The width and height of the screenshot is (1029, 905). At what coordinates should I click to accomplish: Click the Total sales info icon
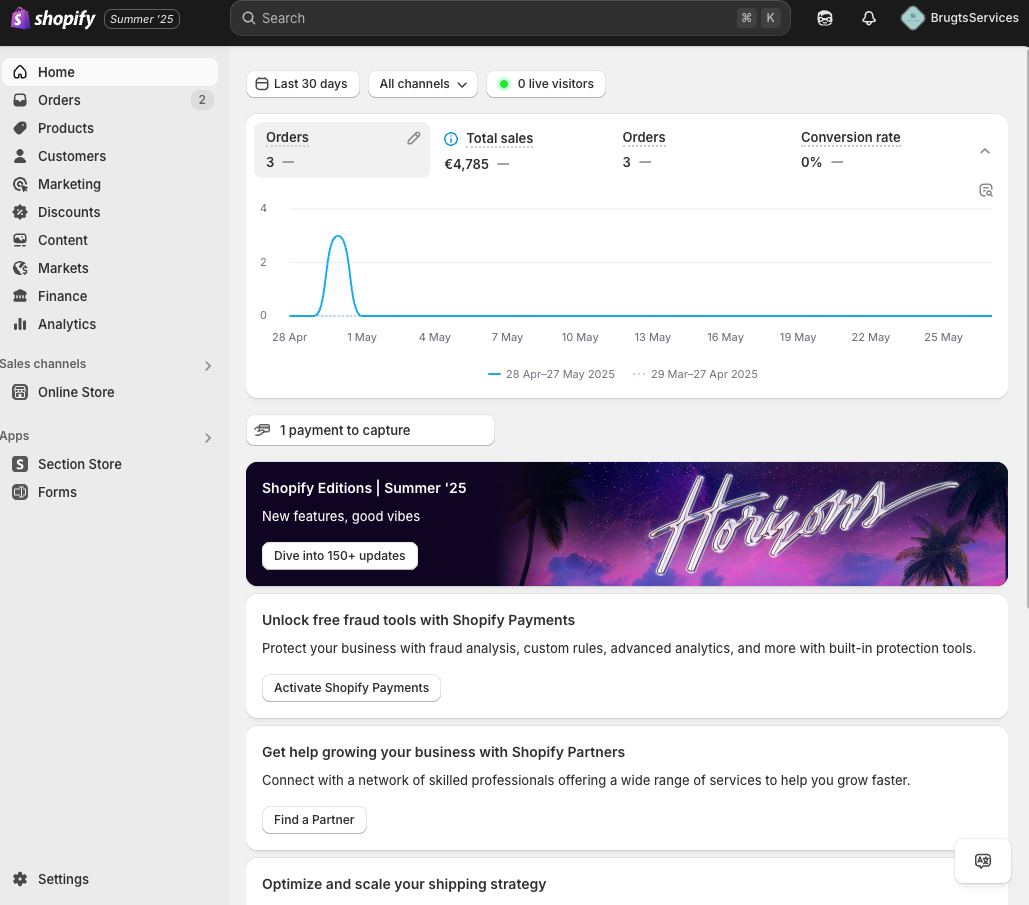451,139
